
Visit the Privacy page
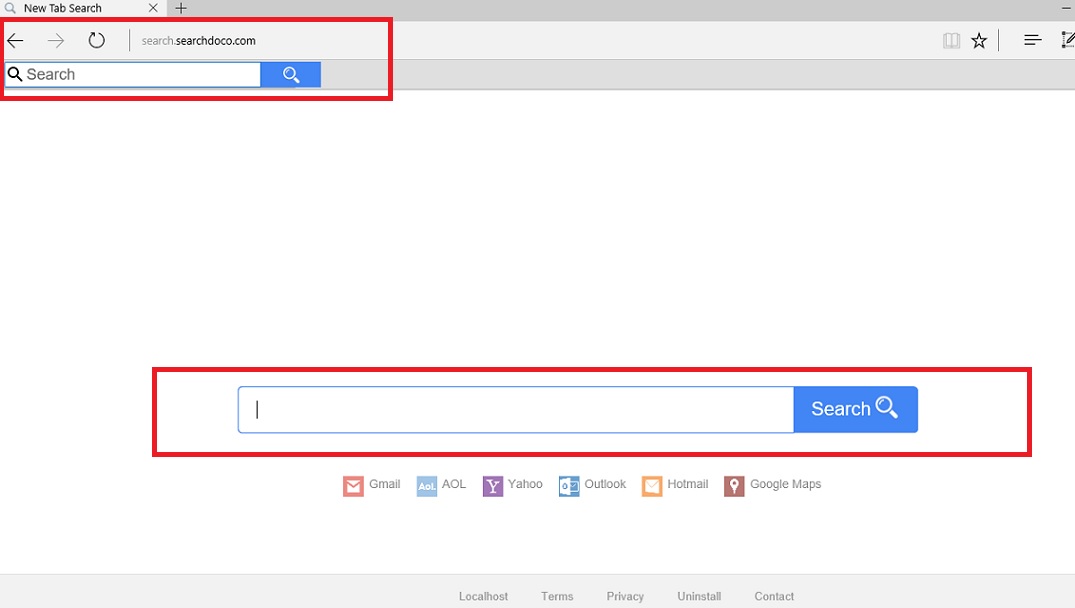(x=625, y=595)
